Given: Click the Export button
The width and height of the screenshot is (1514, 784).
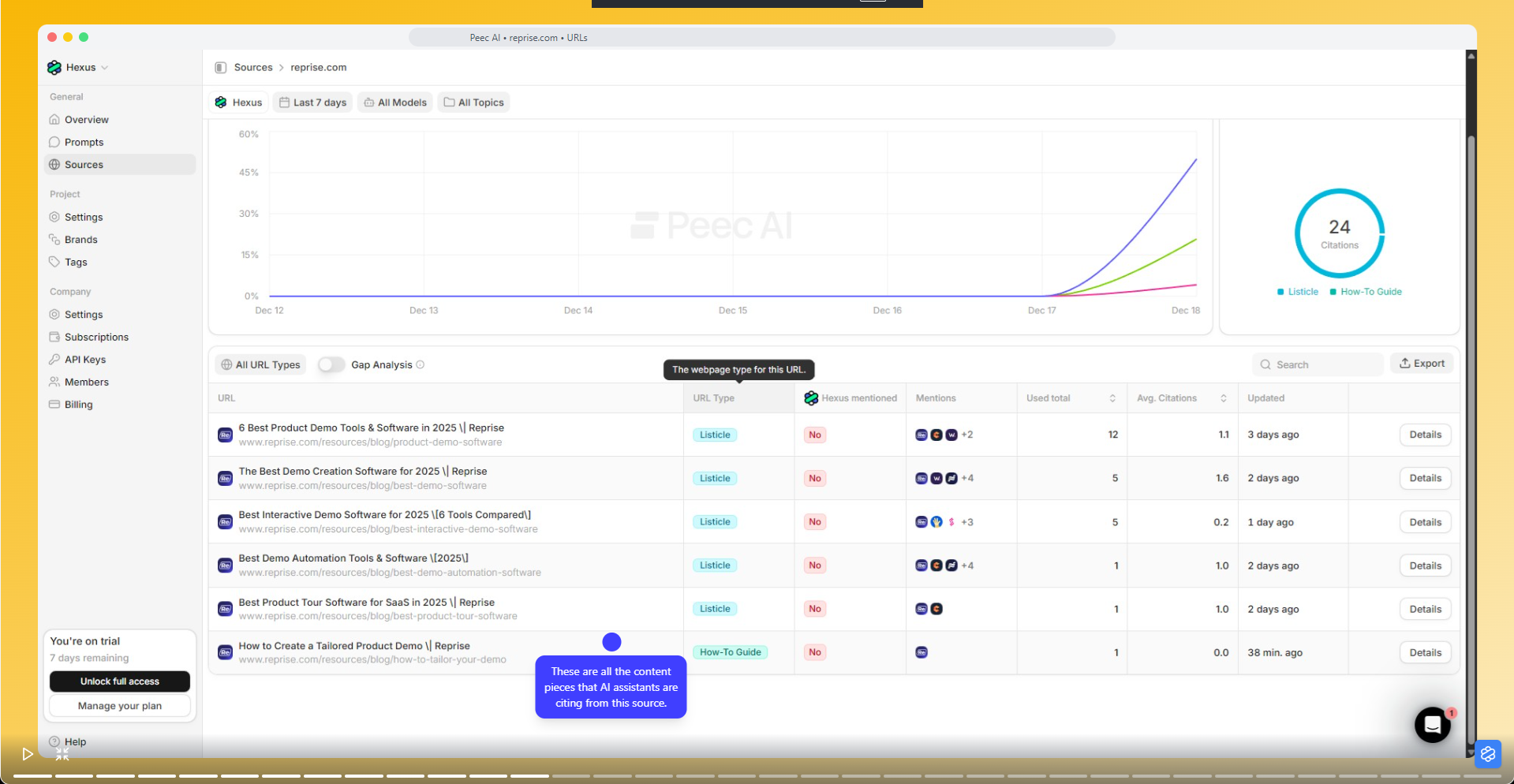Looking at the screenshot, I should 1422,364.
